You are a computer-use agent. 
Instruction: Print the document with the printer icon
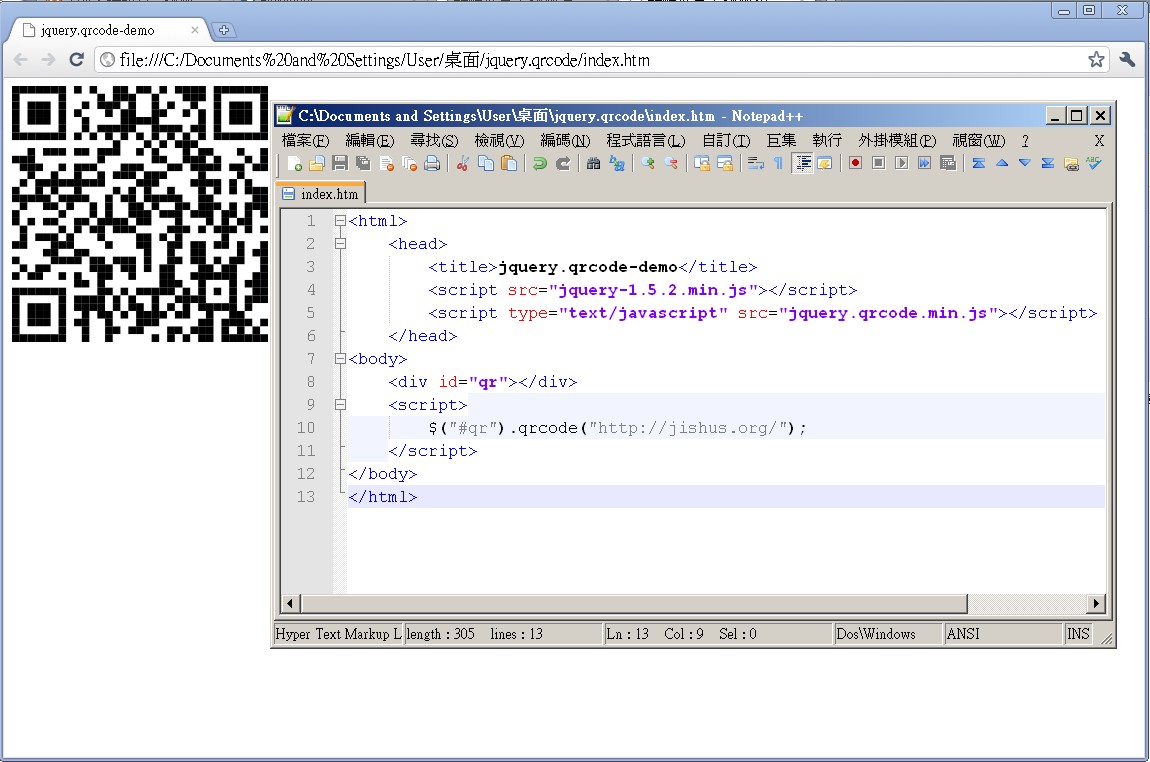(x=433, y=164)
